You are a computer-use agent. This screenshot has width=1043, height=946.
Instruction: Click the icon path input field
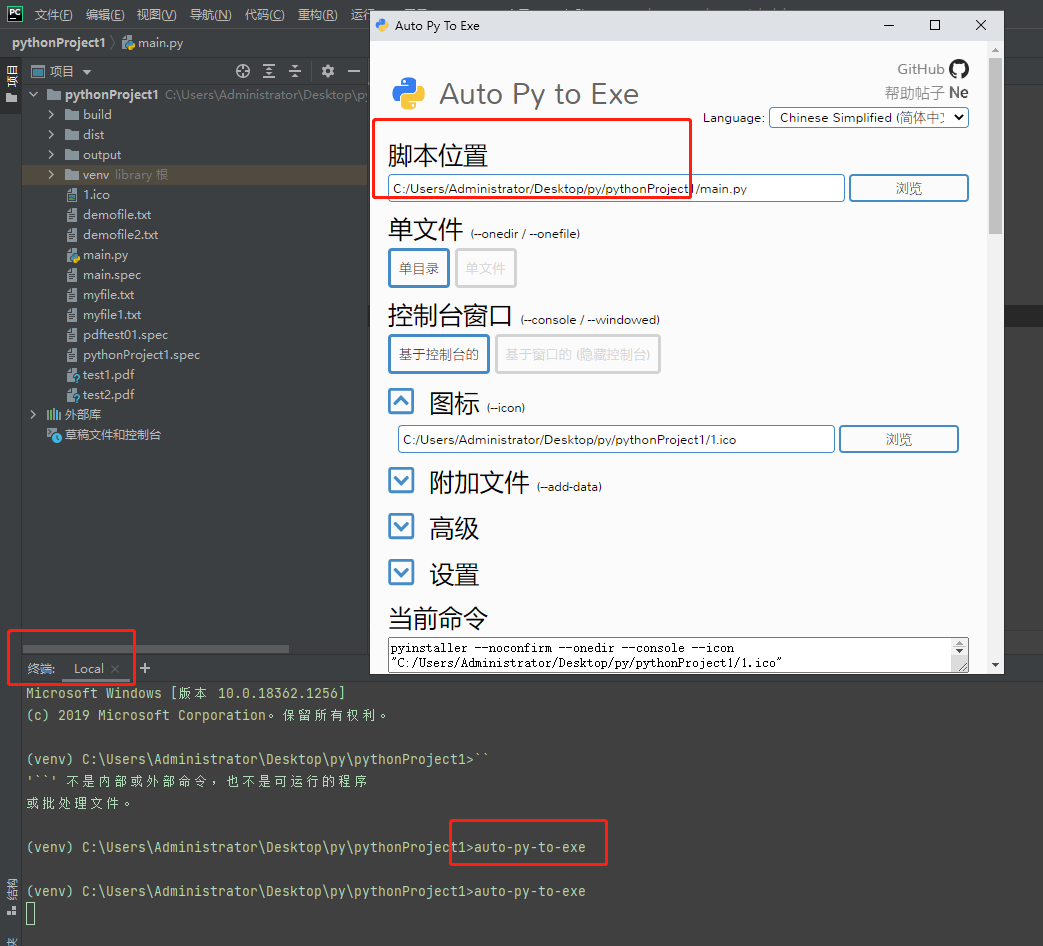(616, 439)
